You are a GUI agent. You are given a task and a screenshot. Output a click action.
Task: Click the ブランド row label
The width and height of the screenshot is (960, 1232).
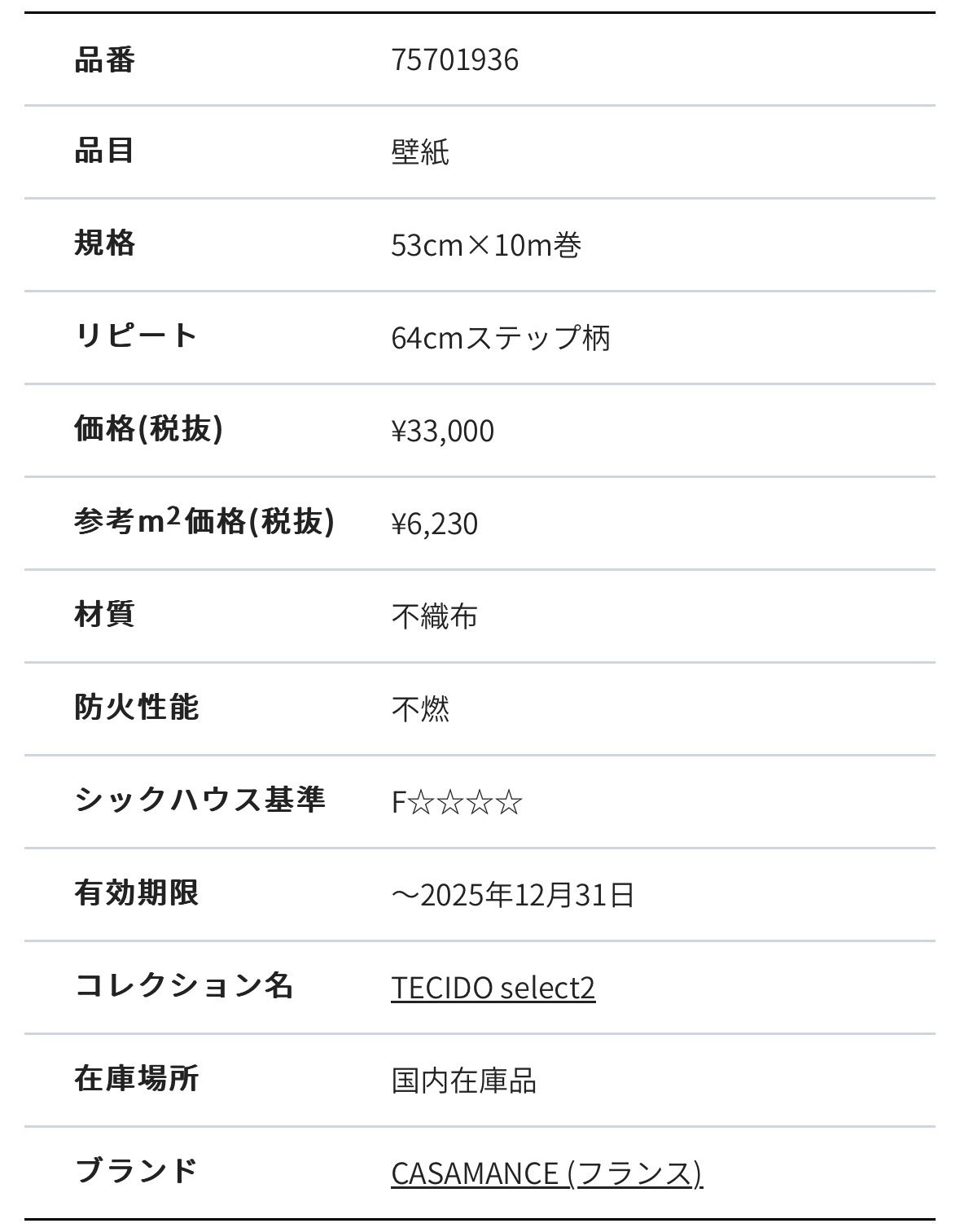click(136, 1171)
